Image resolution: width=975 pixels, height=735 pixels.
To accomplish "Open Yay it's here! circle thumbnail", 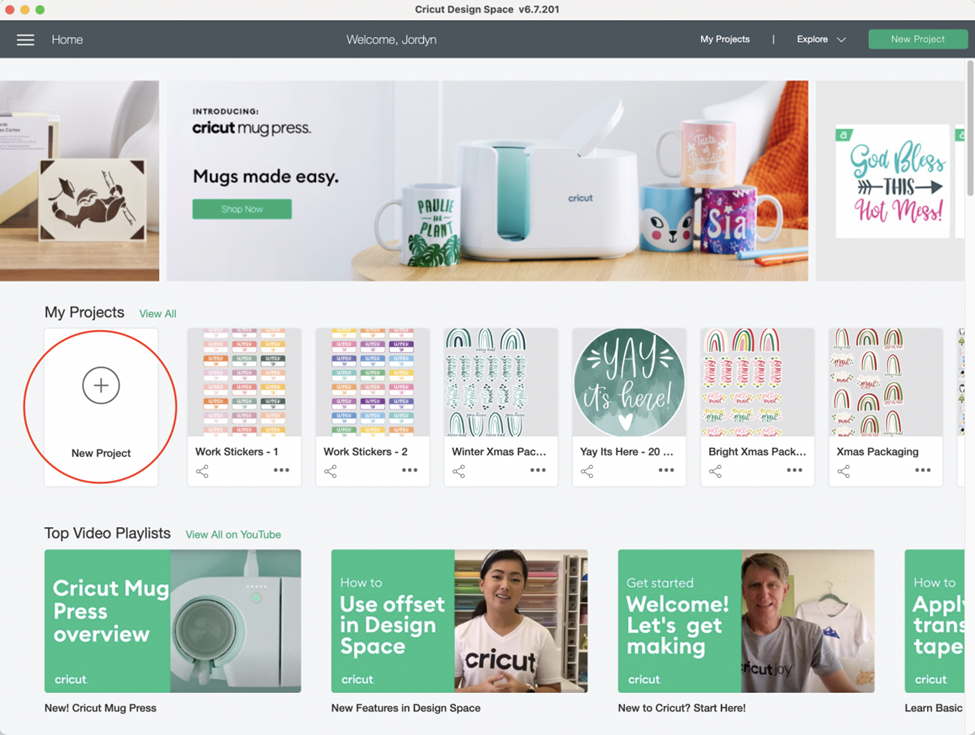I will coord(629,382).
